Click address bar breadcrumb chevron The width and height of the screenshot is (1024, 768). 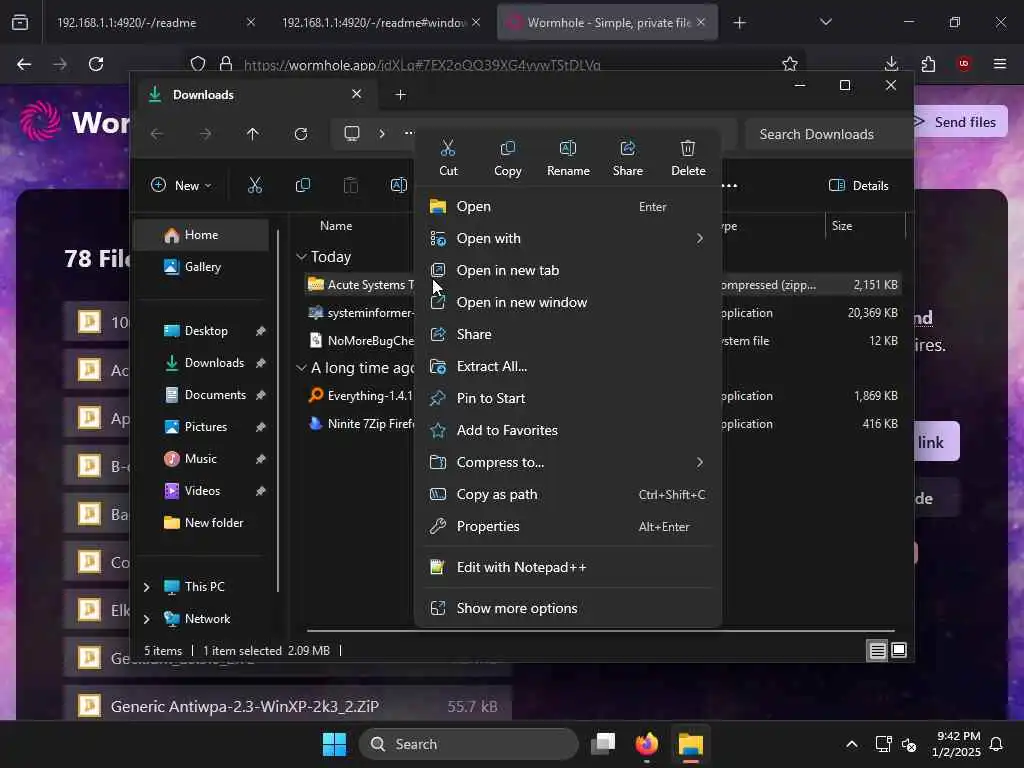click(x=381, y=134)
